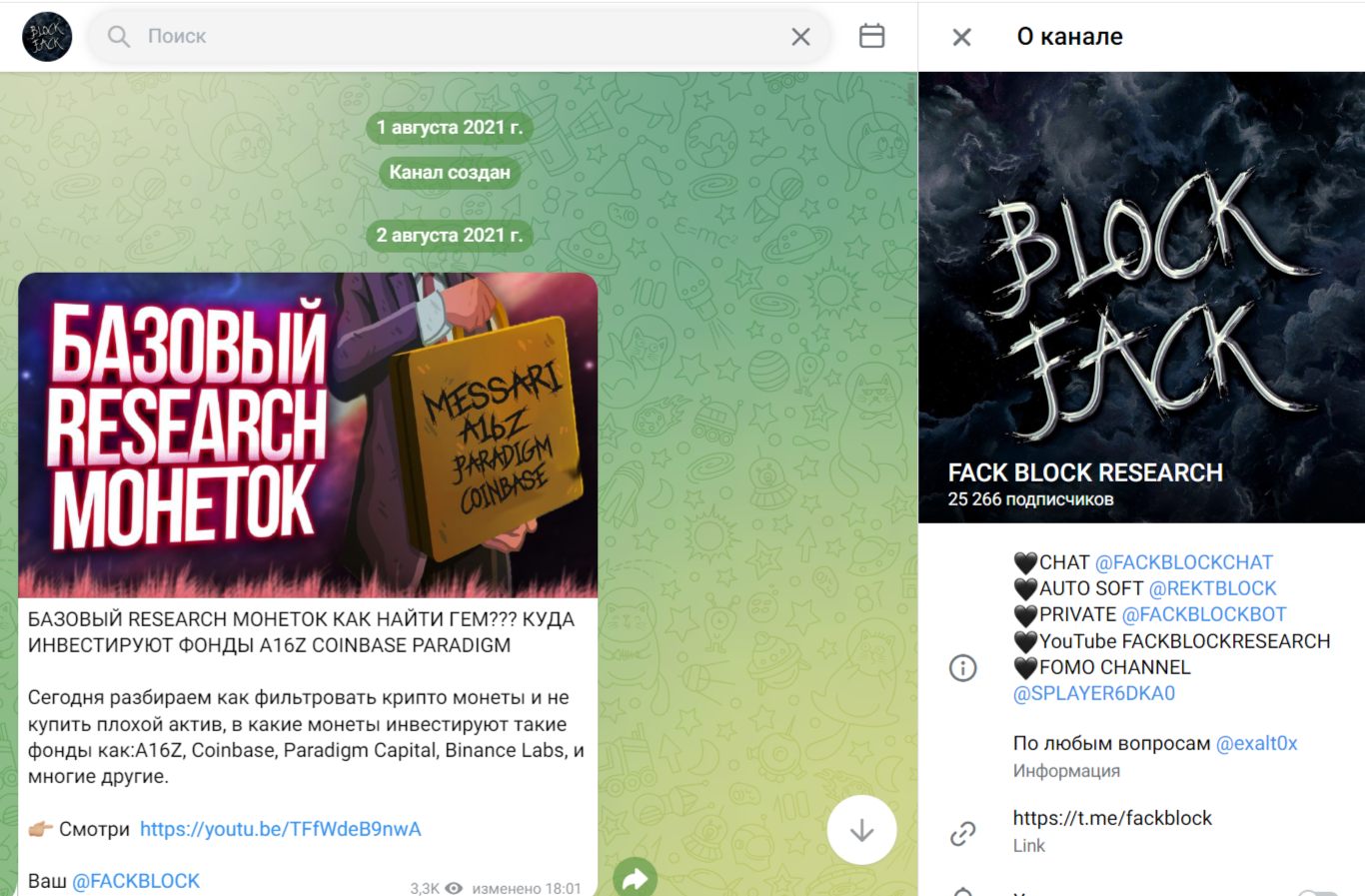Click the FACK BLOCK RESEARCH channel name
The height and width of the screenshot is (896, 1365).
1085,472
